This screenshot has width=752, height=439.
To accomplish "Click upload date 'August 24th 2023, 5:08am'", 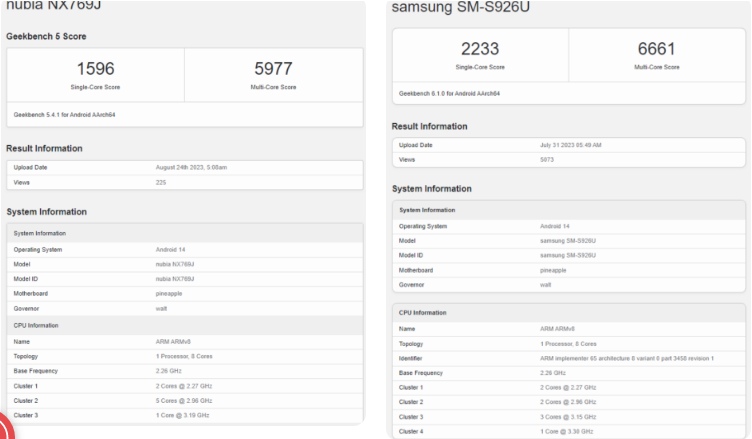I will (191, 167).
